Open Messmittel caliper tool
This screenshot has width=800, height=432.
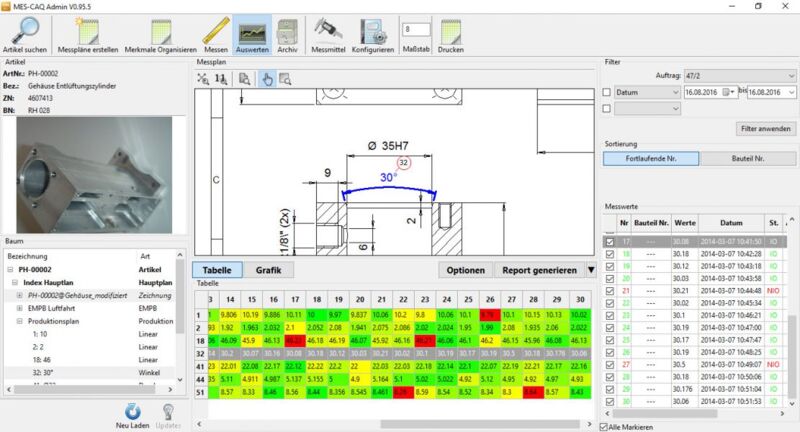(x=328, y=35)
